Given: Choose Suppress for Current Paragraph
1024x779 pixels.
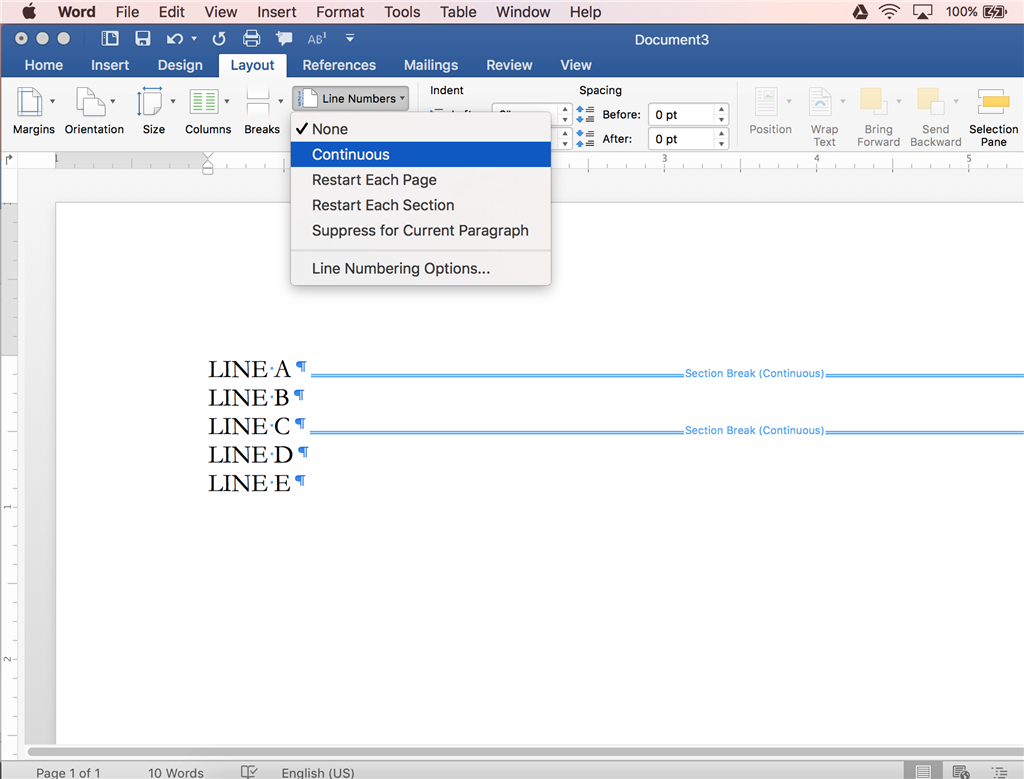Looking at the screenshot, I should point(421,231).
